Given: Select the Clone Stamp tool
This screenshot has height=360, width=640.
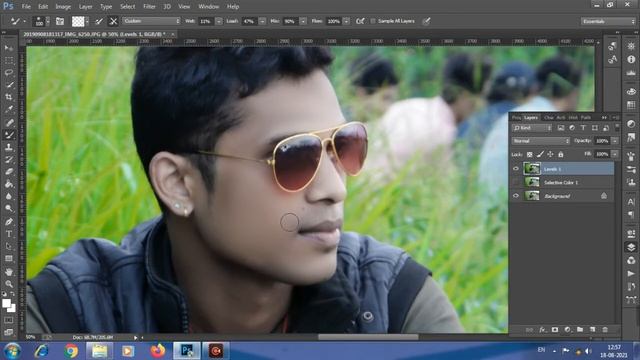Looking at the screenshot, I should tap(9, 147).
